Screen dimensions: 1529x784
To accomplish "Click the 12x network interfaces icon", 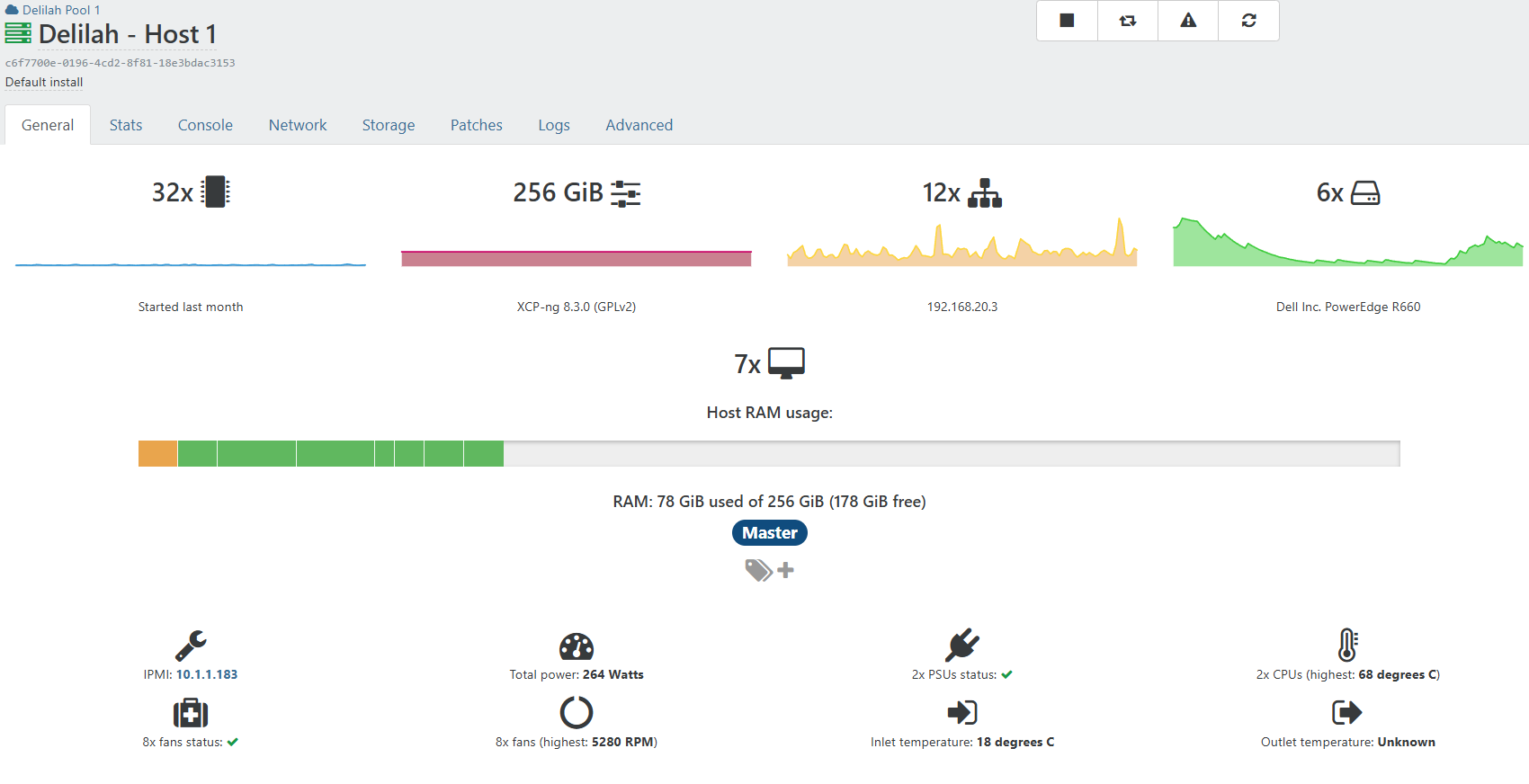I will pos(985,193).
